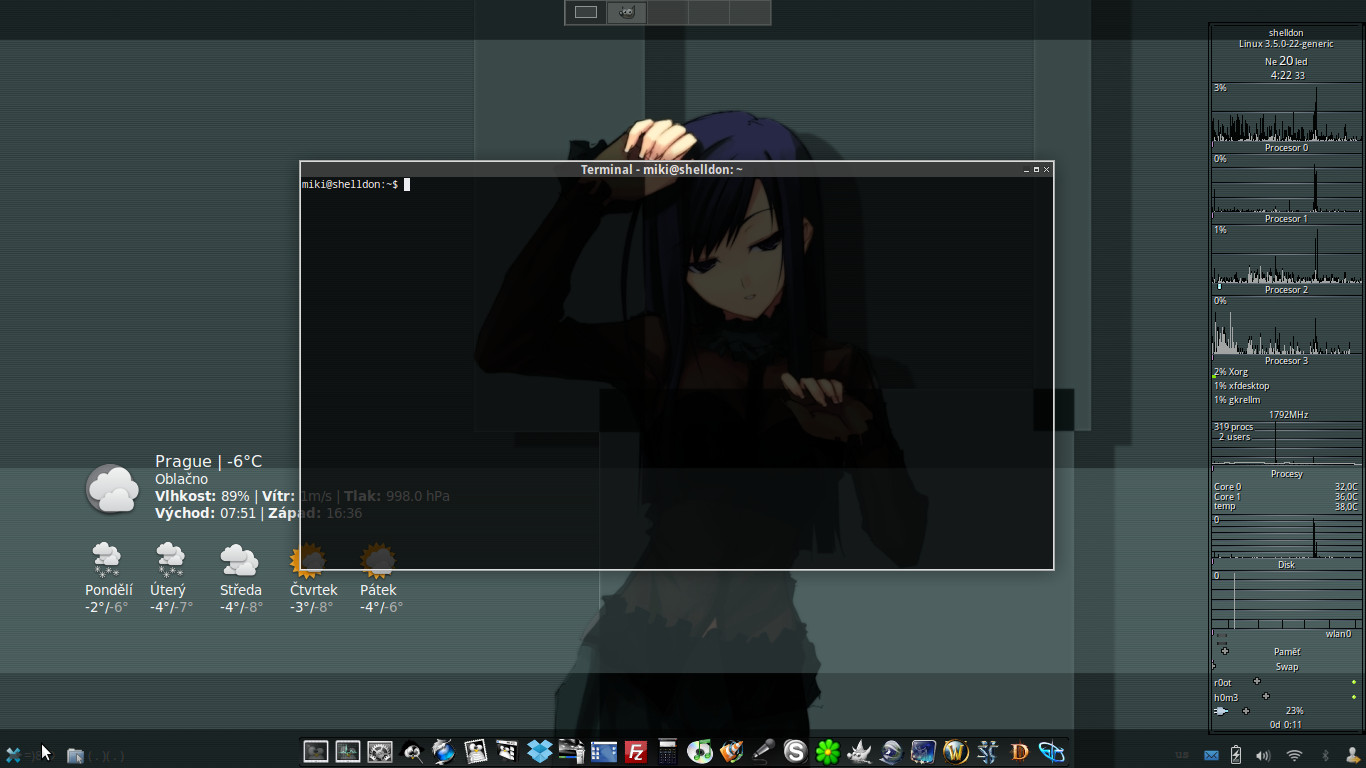Toggle the Bluetooth tray indicator
This screenshot has width=1366, height=768.
[1325, 756]
